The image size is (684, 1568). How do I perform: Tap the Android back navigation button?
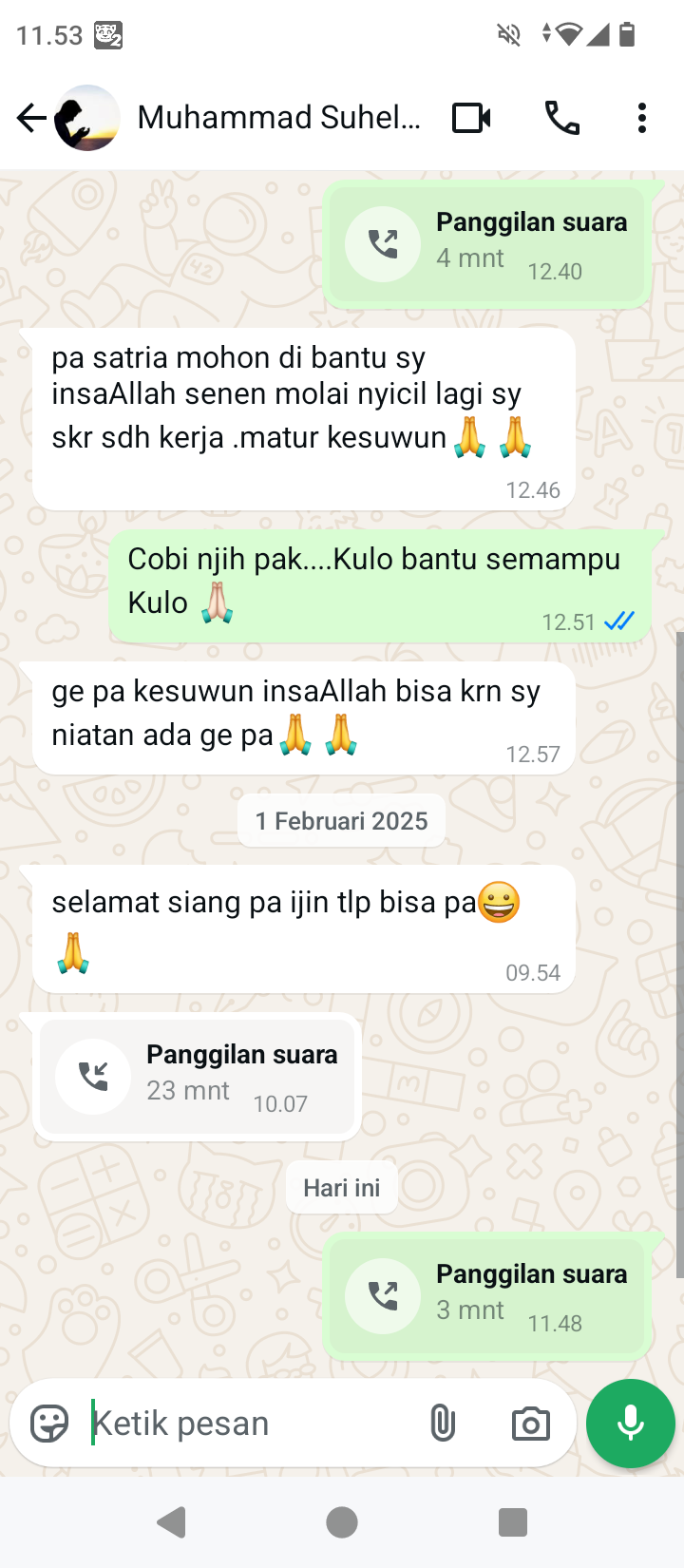tap(172, 1522)
